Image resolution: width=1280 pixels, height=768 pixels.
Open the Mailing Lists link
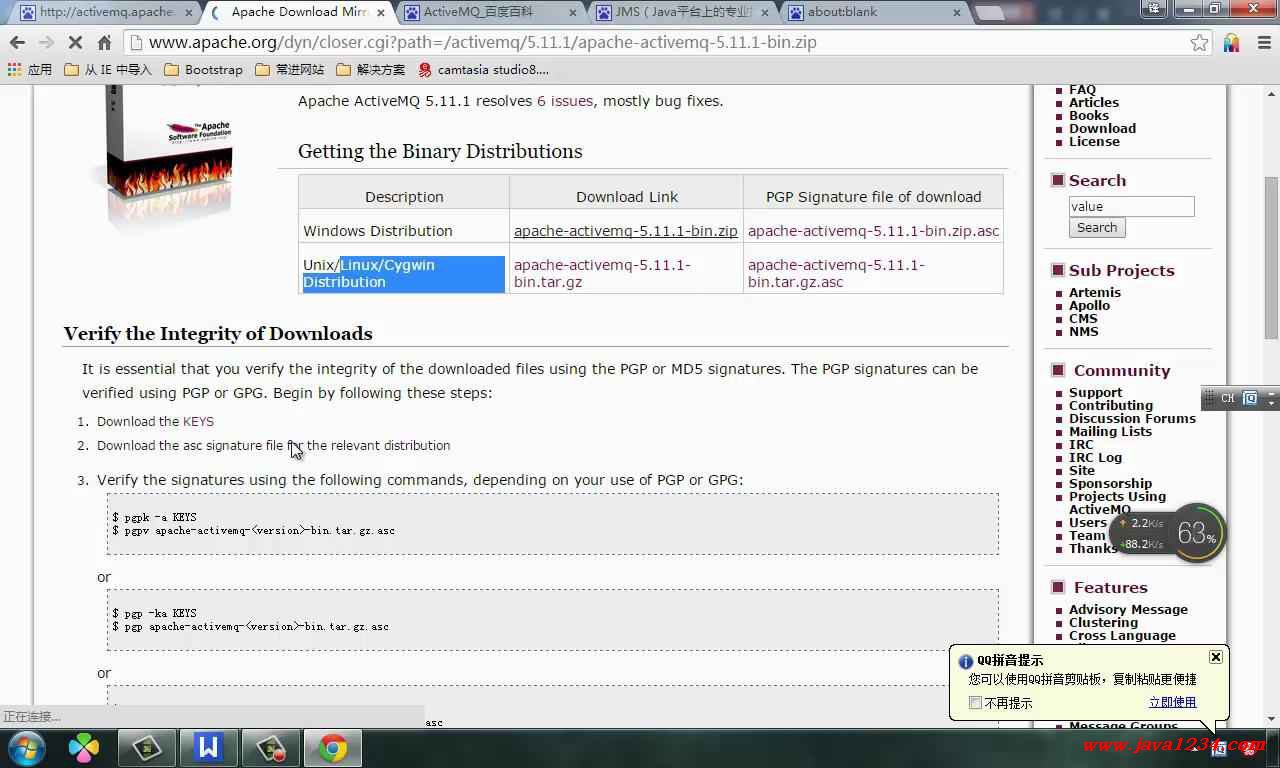tap(1110, 432)
